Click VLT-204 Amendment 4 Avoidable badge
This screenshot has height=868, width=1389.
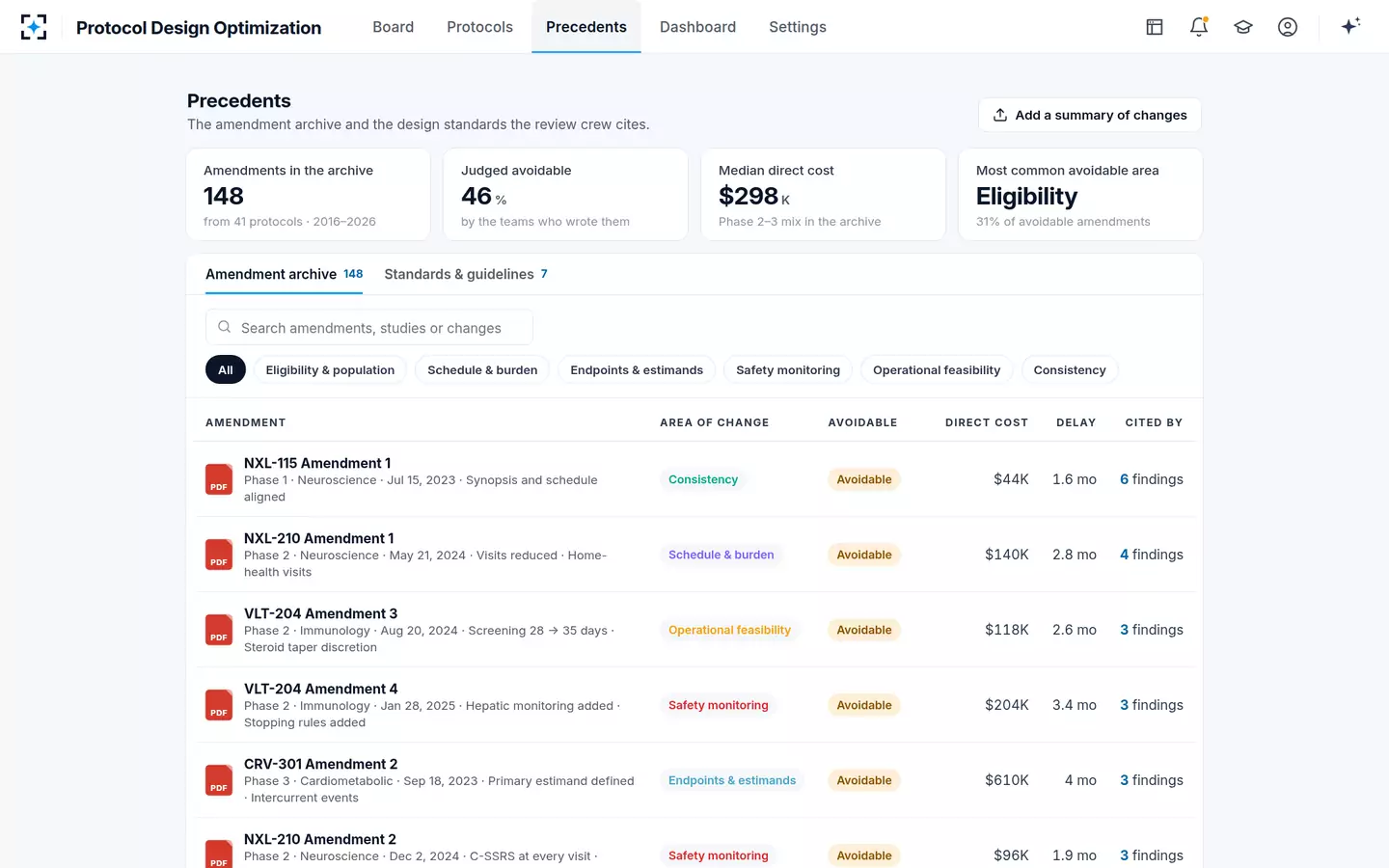(864, 705)
